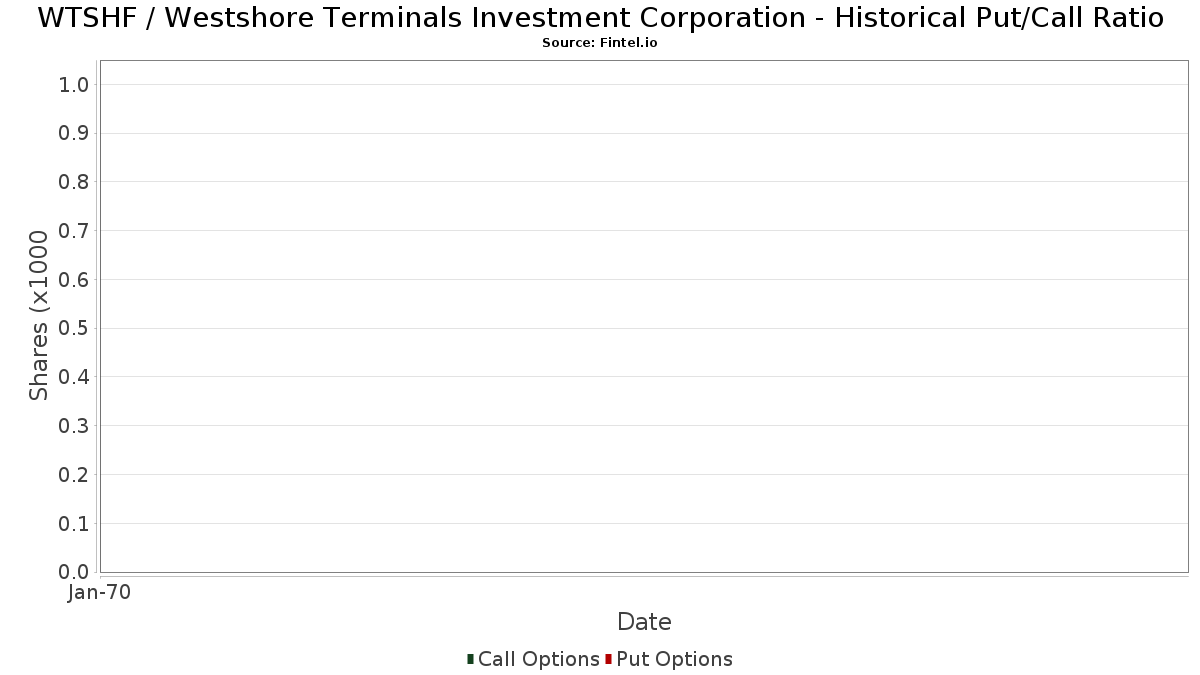1200x675 pixels.
Task: Click the Shares (x1000 y-axis title
Action: tap(39, 315)
